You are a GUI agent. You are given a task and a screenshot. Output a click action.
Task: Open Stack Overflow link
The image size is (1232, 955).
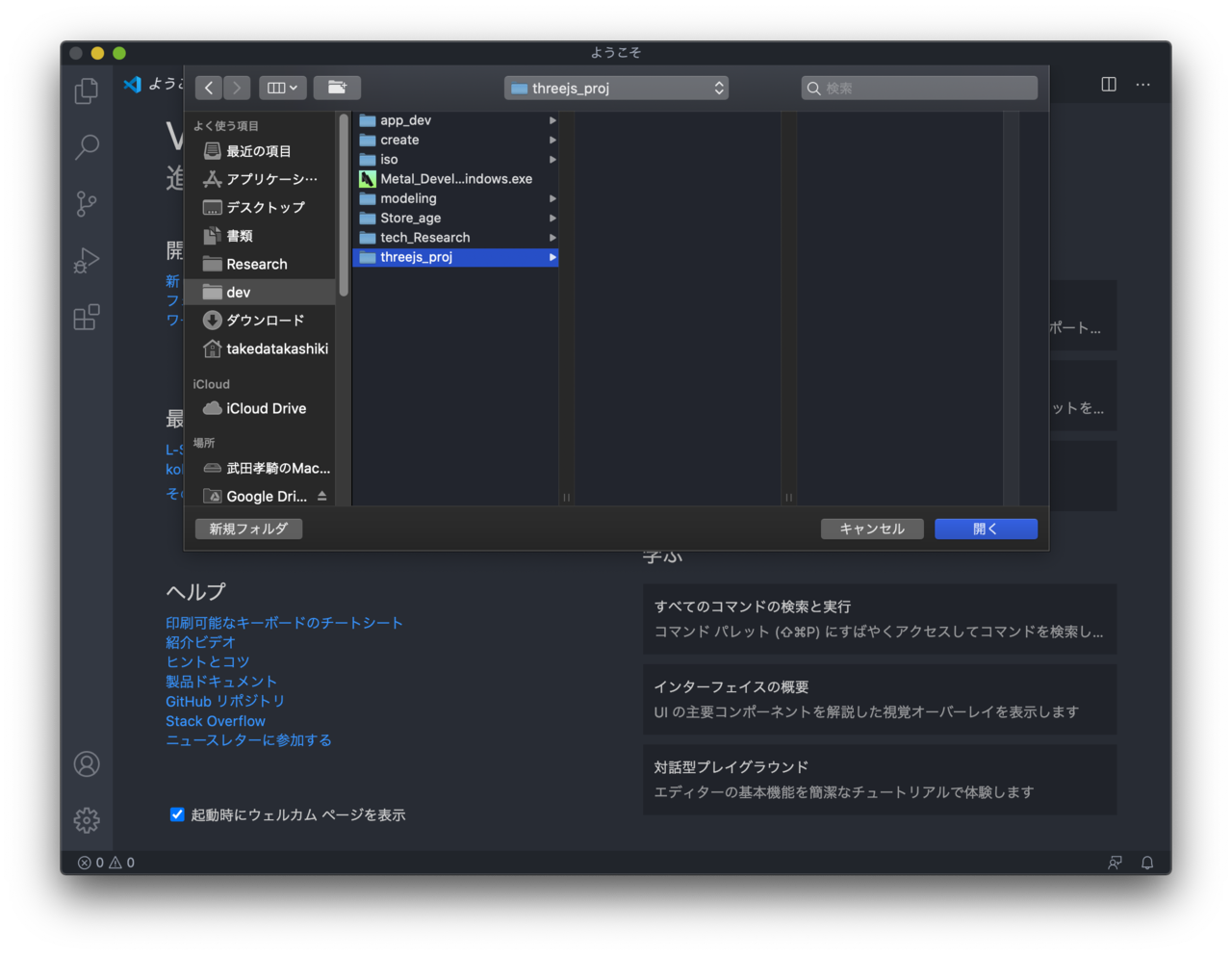pos(215,720)
